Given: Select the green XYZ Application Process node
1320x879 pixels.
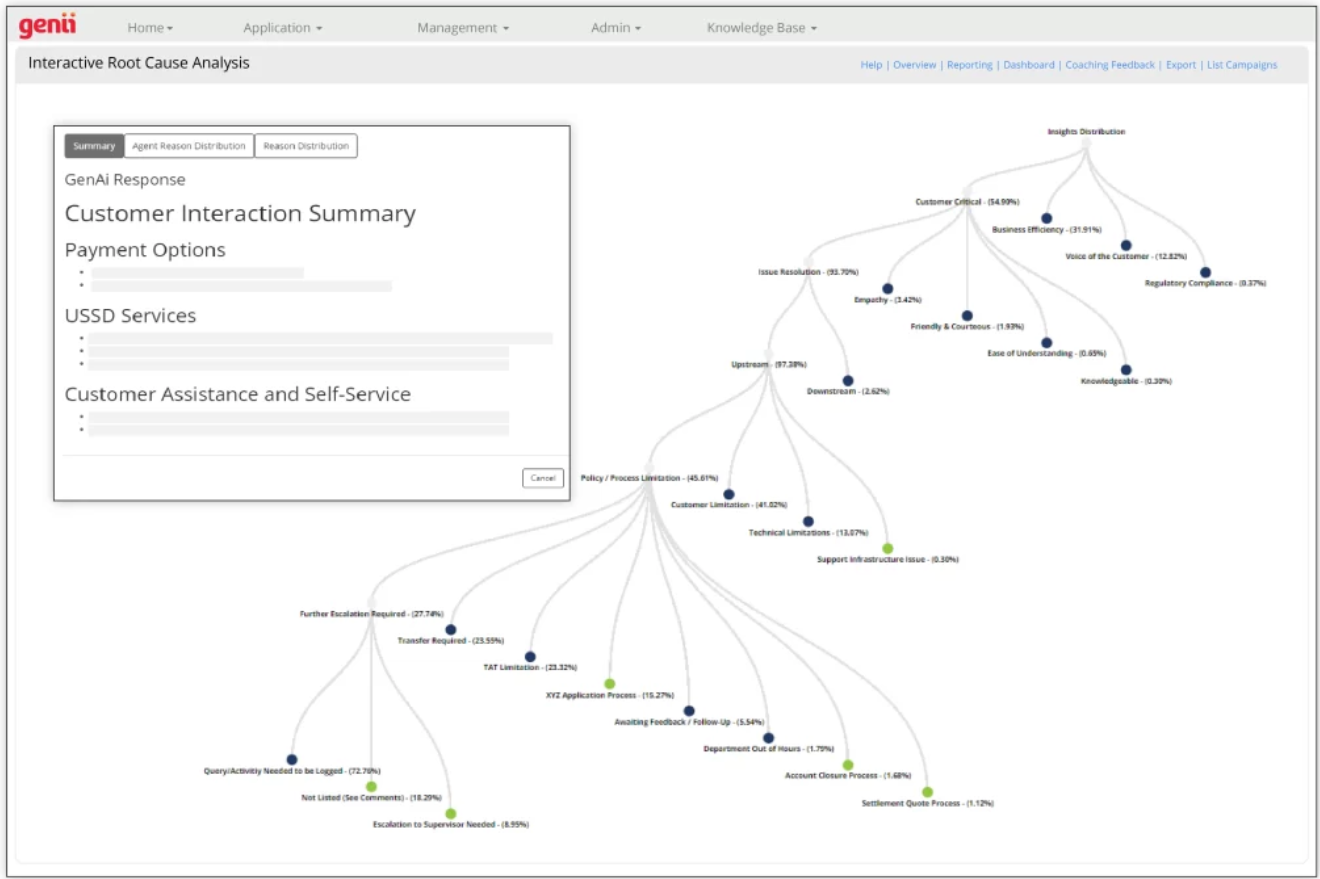Looking at the screenshot, I should pos(609,684).
